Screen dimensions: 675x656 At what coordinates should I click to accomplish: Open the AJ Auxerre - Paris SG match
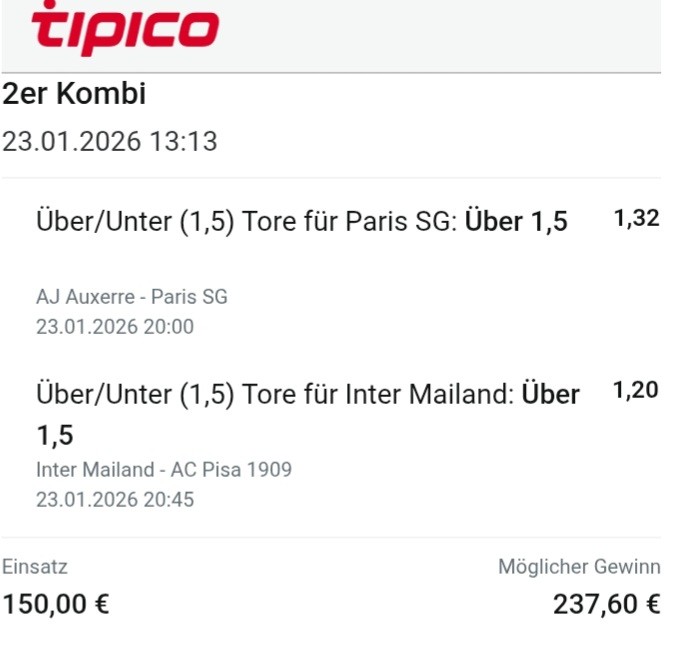coord(132,297)
